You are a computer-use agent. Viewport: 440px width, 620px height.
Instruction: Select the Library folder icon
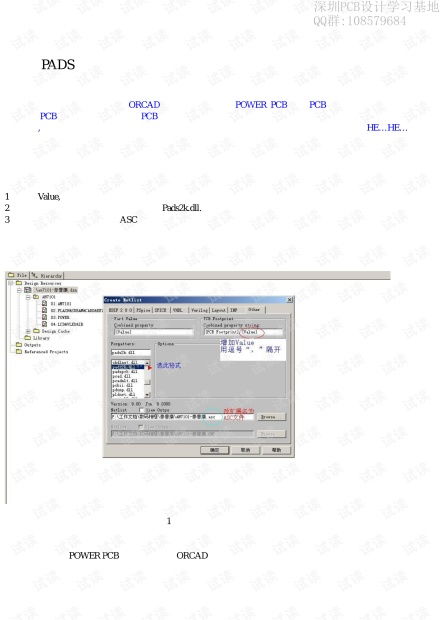coord(28,338)
